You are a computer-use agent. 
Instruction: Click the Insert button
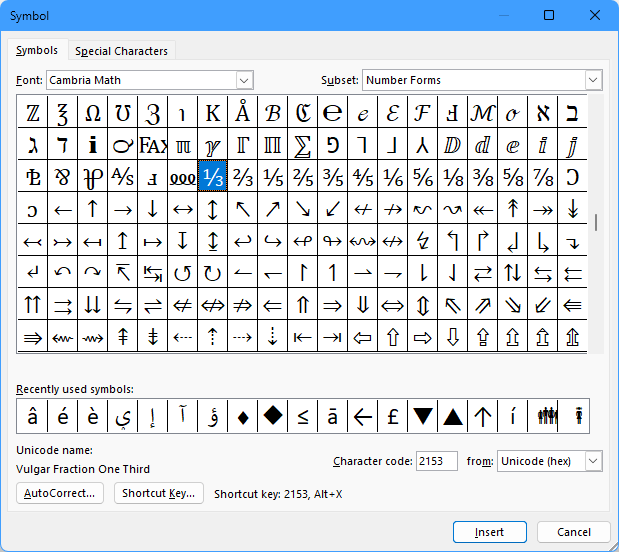(x=489, y=532)
